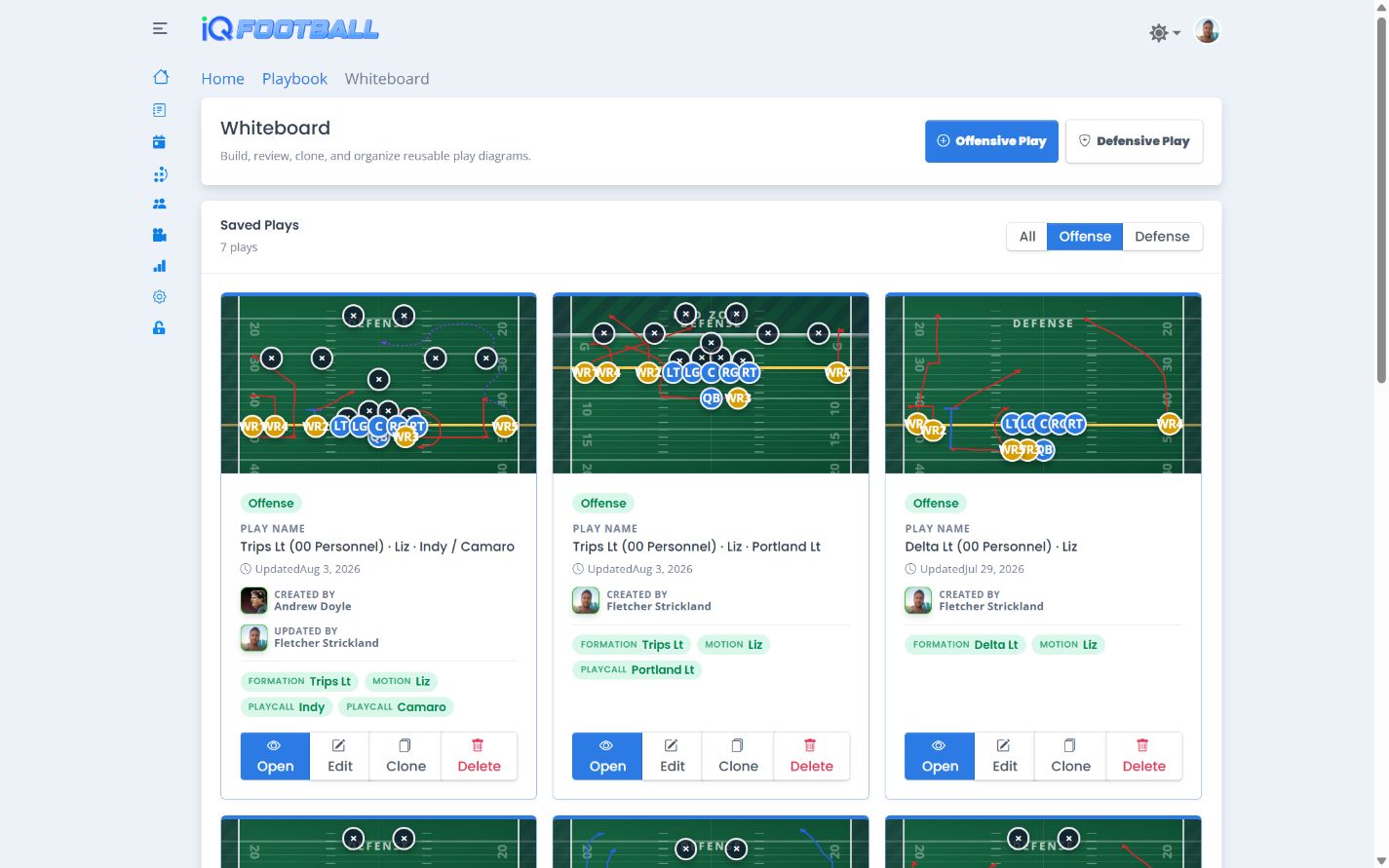
Task: Edit the Indy / Camaro play
Action: click(339, 757)
